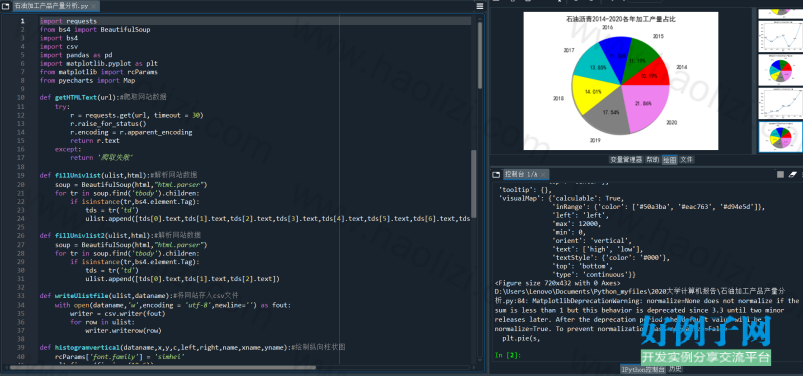Click the 'return r.text' line
The height and width of the screenshot is (376, 804).
[x=95, y=140]
